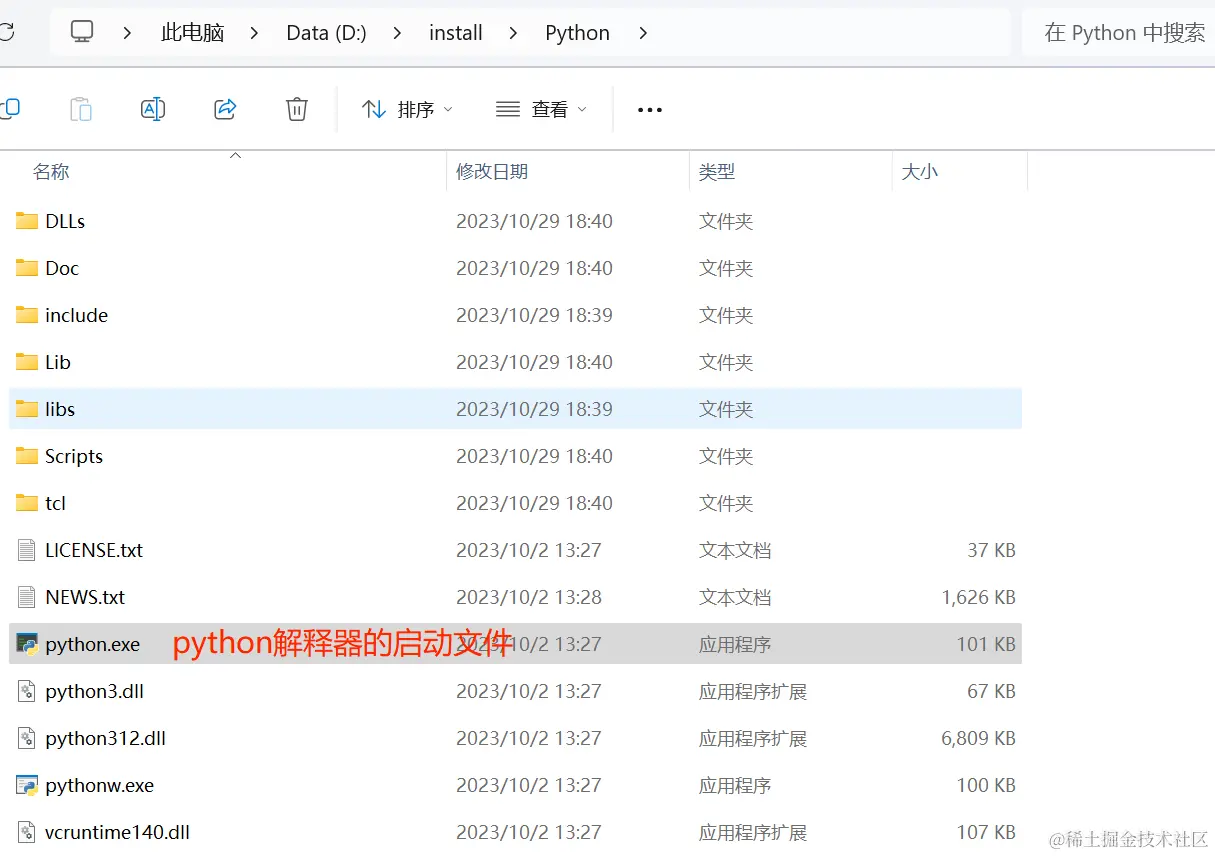Expand chevron after computer icon in address bar
Viewport: 1215px width, 856px height.
coord(127,33)
